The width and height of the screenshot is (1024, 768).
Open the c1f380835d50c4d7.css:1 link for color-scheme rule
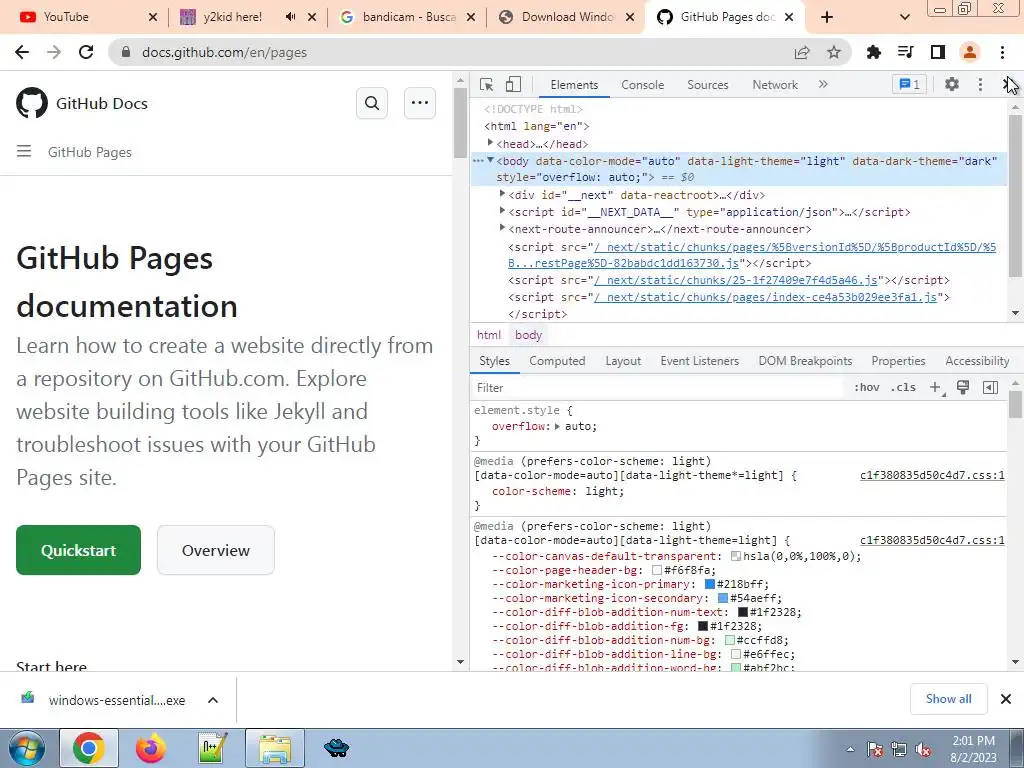point(932,475)
